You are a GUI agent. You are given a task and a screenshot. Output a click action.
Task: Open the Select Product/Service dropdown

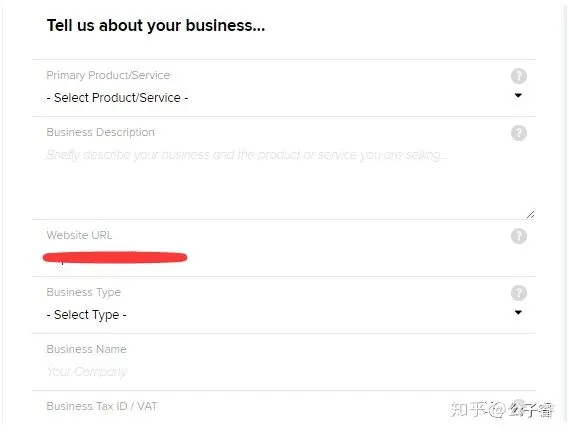284,98
